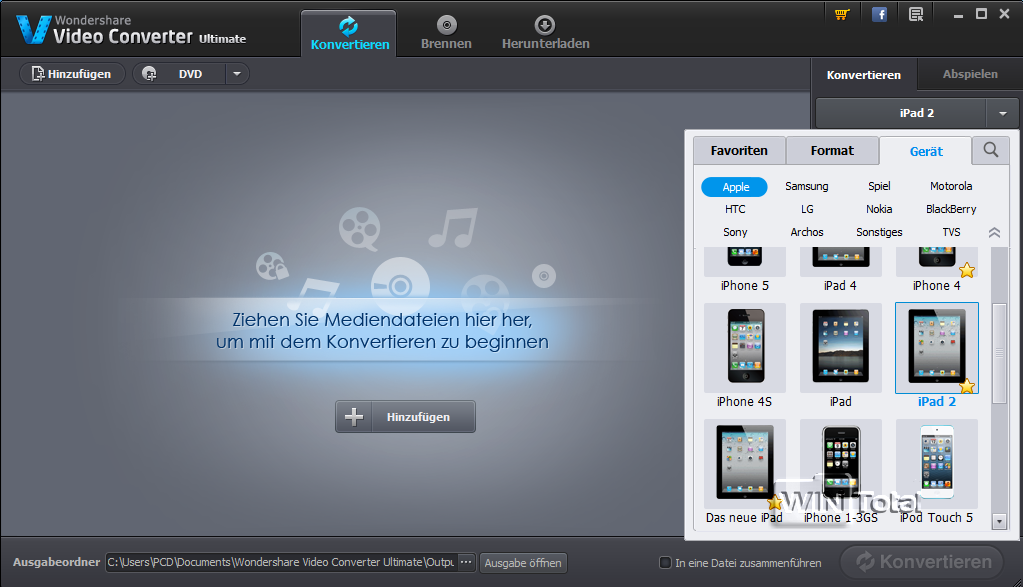Collapse the device brand list chevron
Viewport: 1023px width, 587px height.
tap(994, 232)
